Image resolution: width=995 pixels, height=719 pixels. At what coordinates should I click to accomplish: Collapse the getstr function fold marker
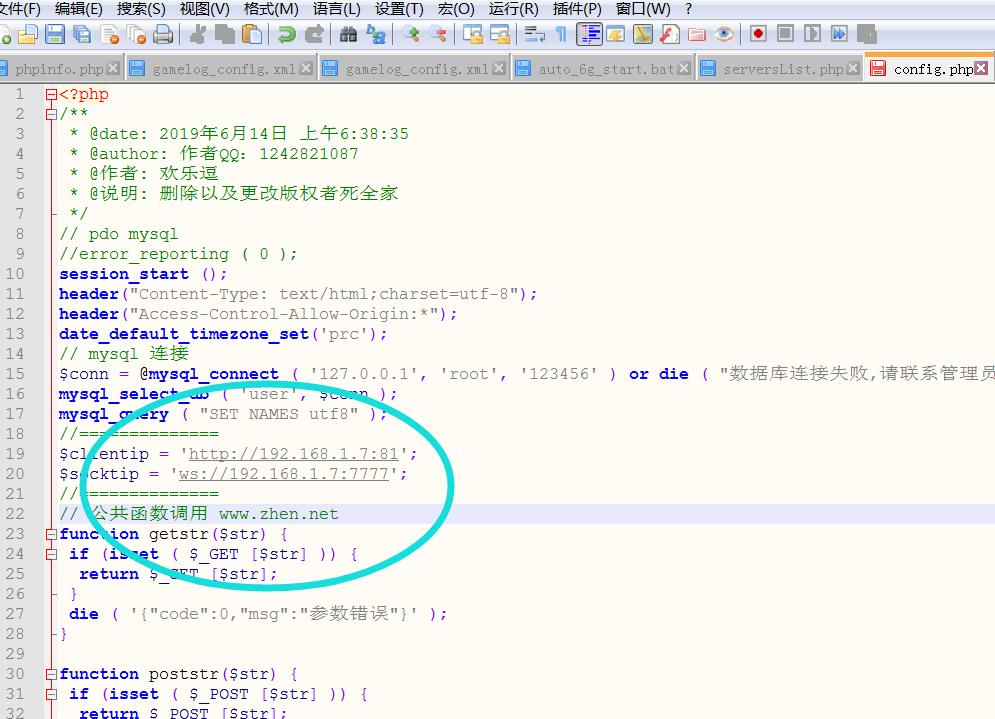51,534
